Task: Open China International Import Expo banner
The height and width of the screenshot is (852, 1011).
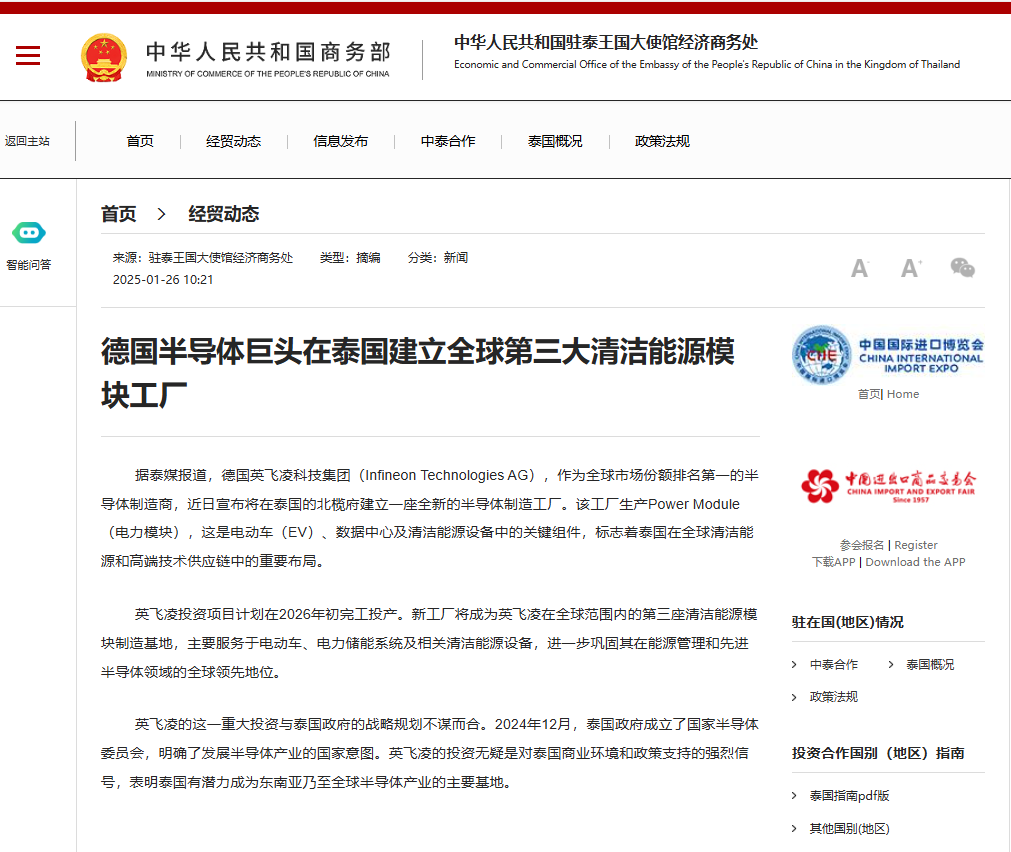Action: [888, 355]
